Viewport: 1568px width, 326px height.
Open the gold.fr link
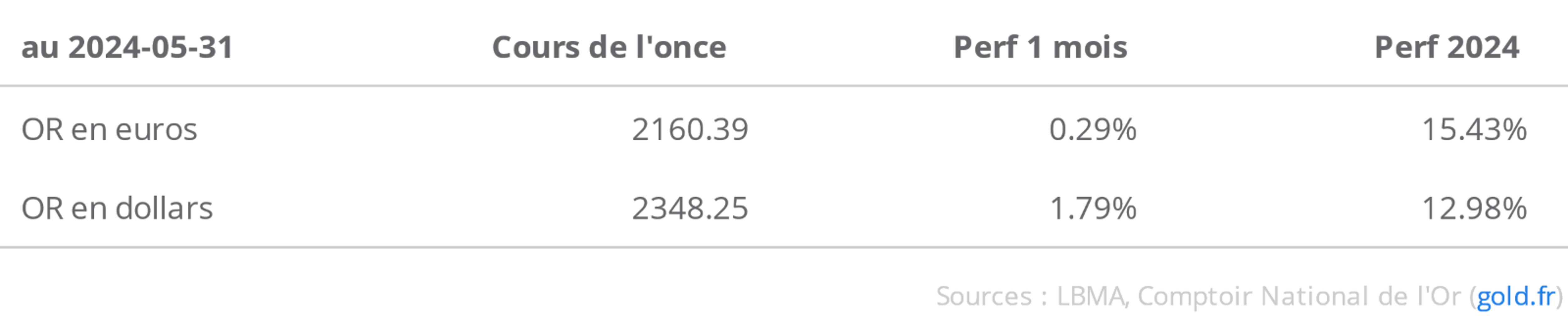1515,297
